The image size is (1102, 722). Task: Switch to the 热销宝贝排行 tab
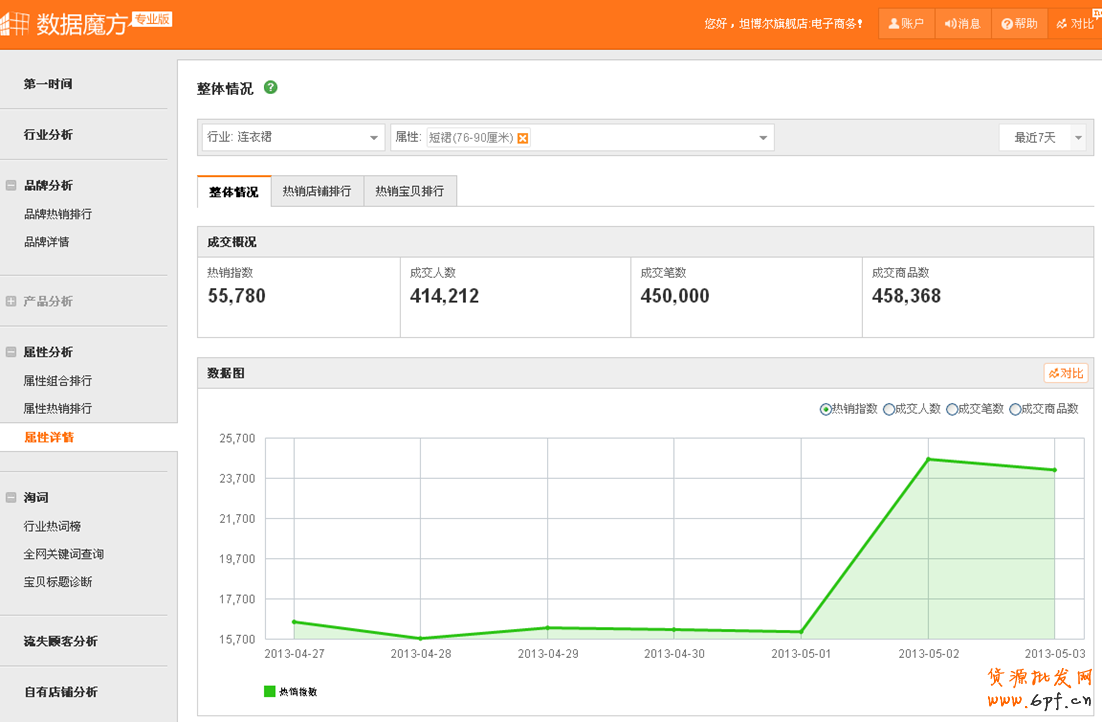[410, 191]
